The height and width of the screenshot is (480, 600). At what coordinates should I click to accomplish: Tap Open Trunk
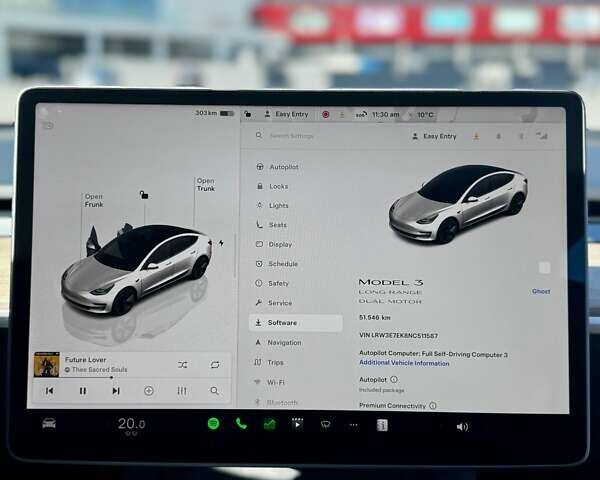point(206,184)
